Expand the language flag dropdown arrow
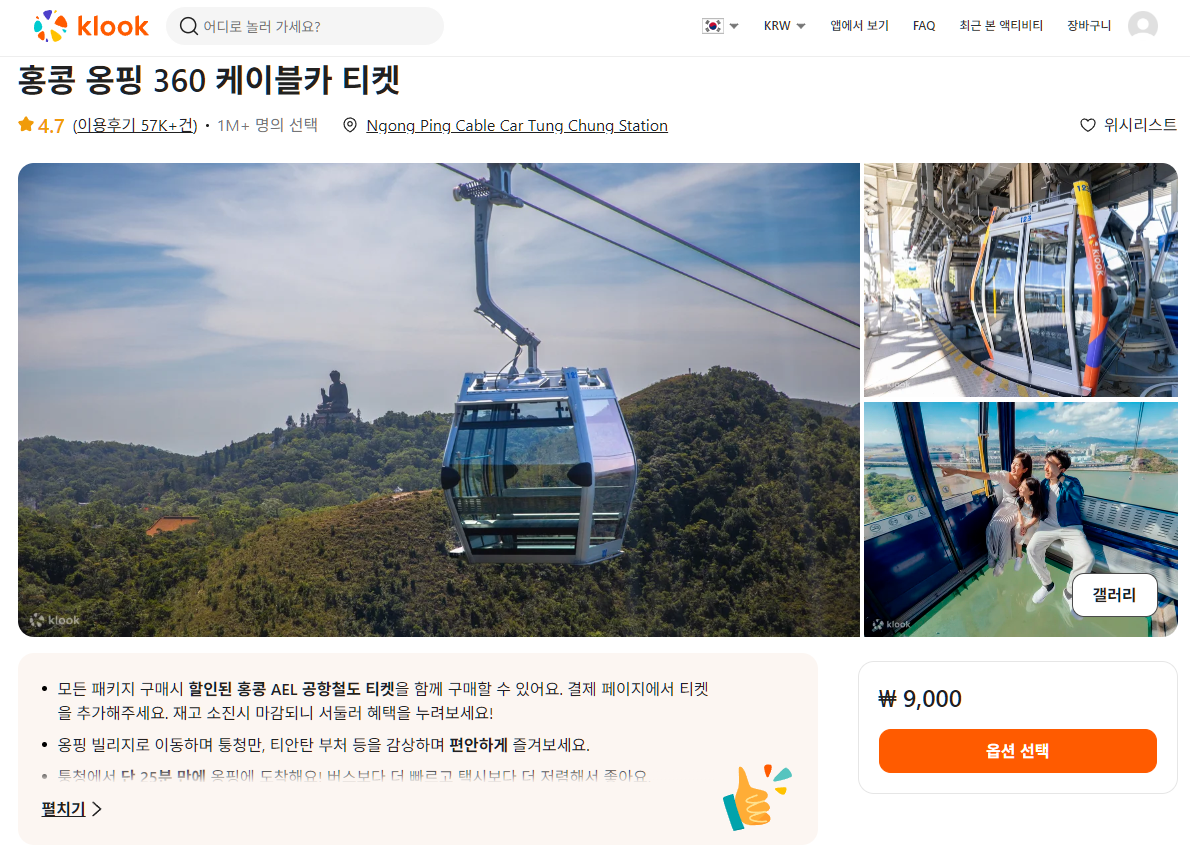The image size is (1190, 853). (734, 27)
